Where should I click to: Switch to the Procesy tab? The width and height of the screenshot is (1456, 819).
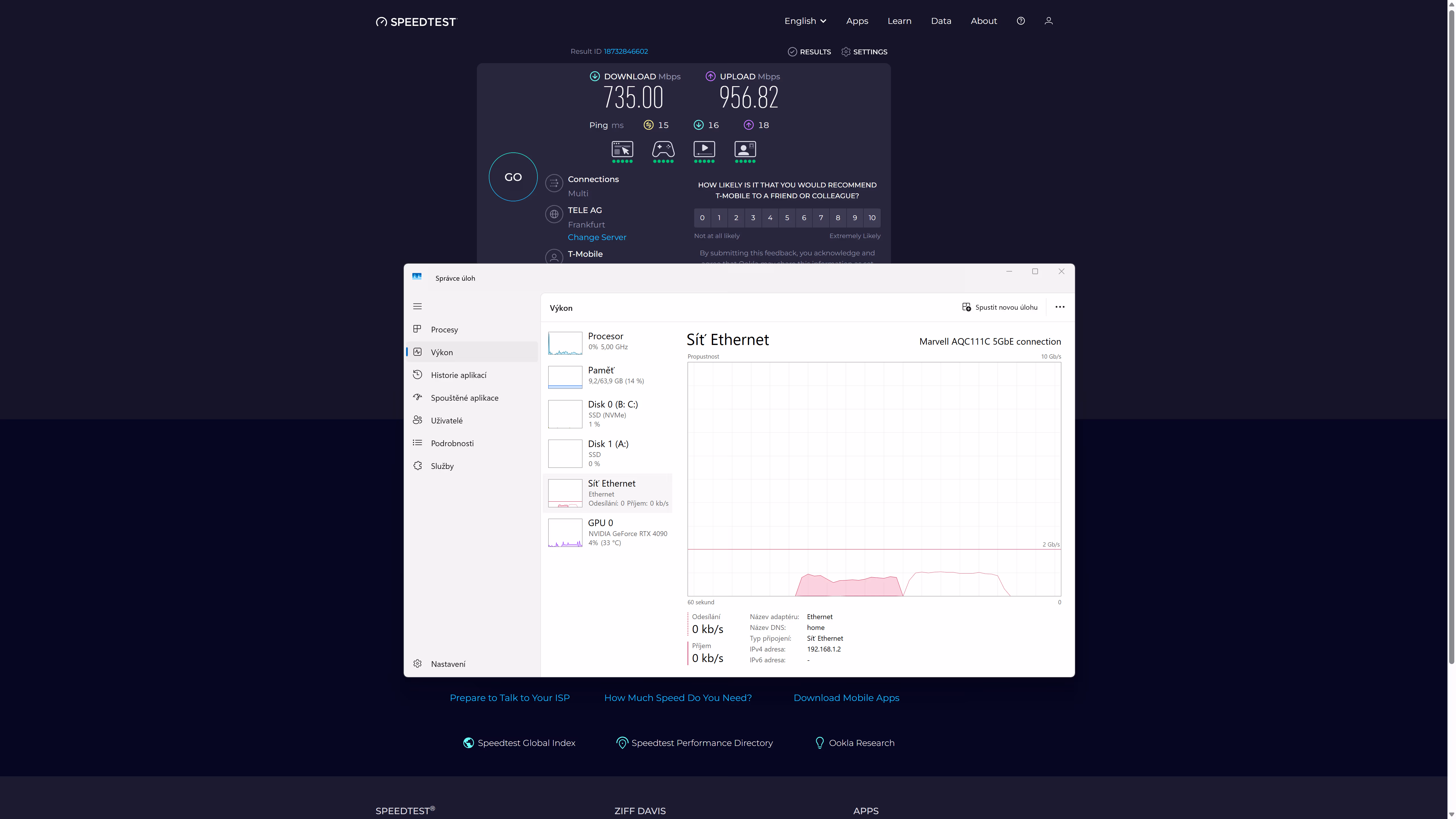click(444, 330)
